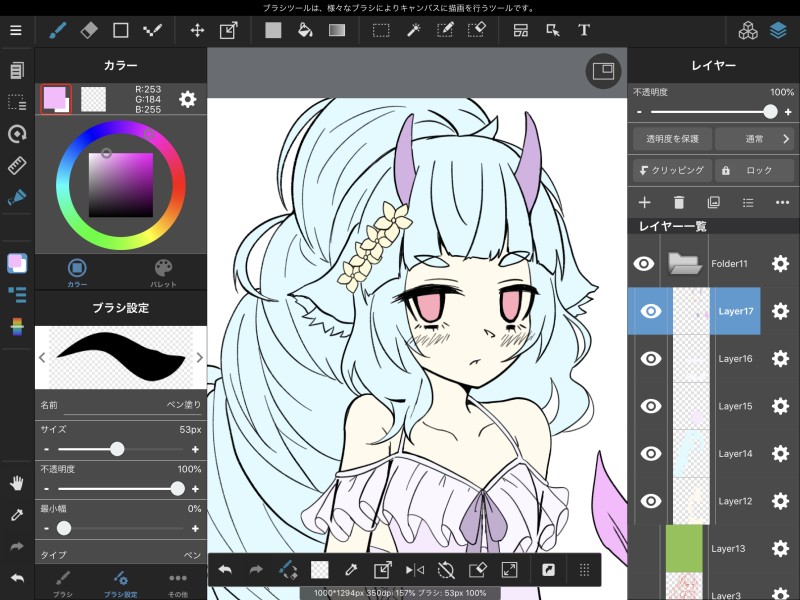Click the foreground pink color swatch
Image resolution: width=800 pixels, height=600 pixels.
(56, 99)
